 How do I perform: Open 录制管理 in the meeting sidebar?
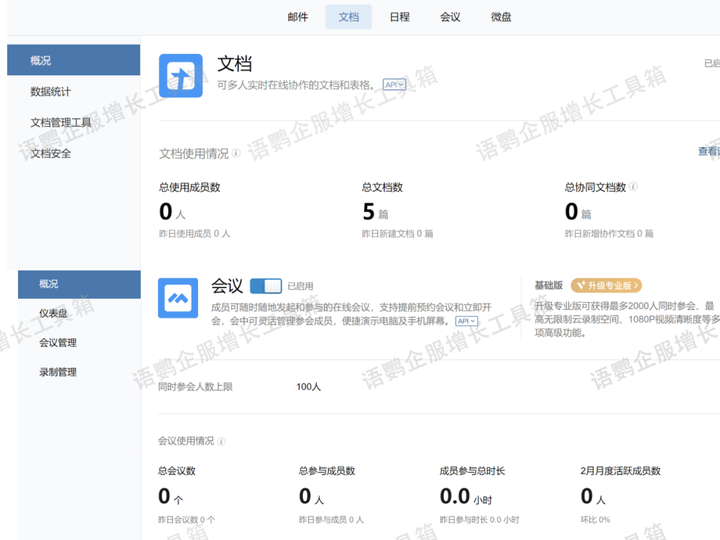[58, 372]
